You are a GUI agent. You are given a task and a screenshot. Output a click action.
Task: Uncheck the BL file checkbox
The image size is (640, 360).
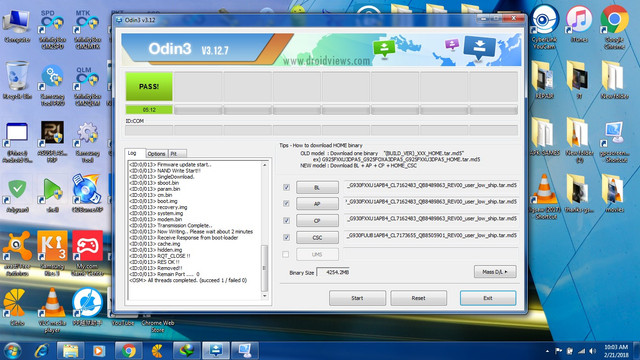click(x=287, y=187)
